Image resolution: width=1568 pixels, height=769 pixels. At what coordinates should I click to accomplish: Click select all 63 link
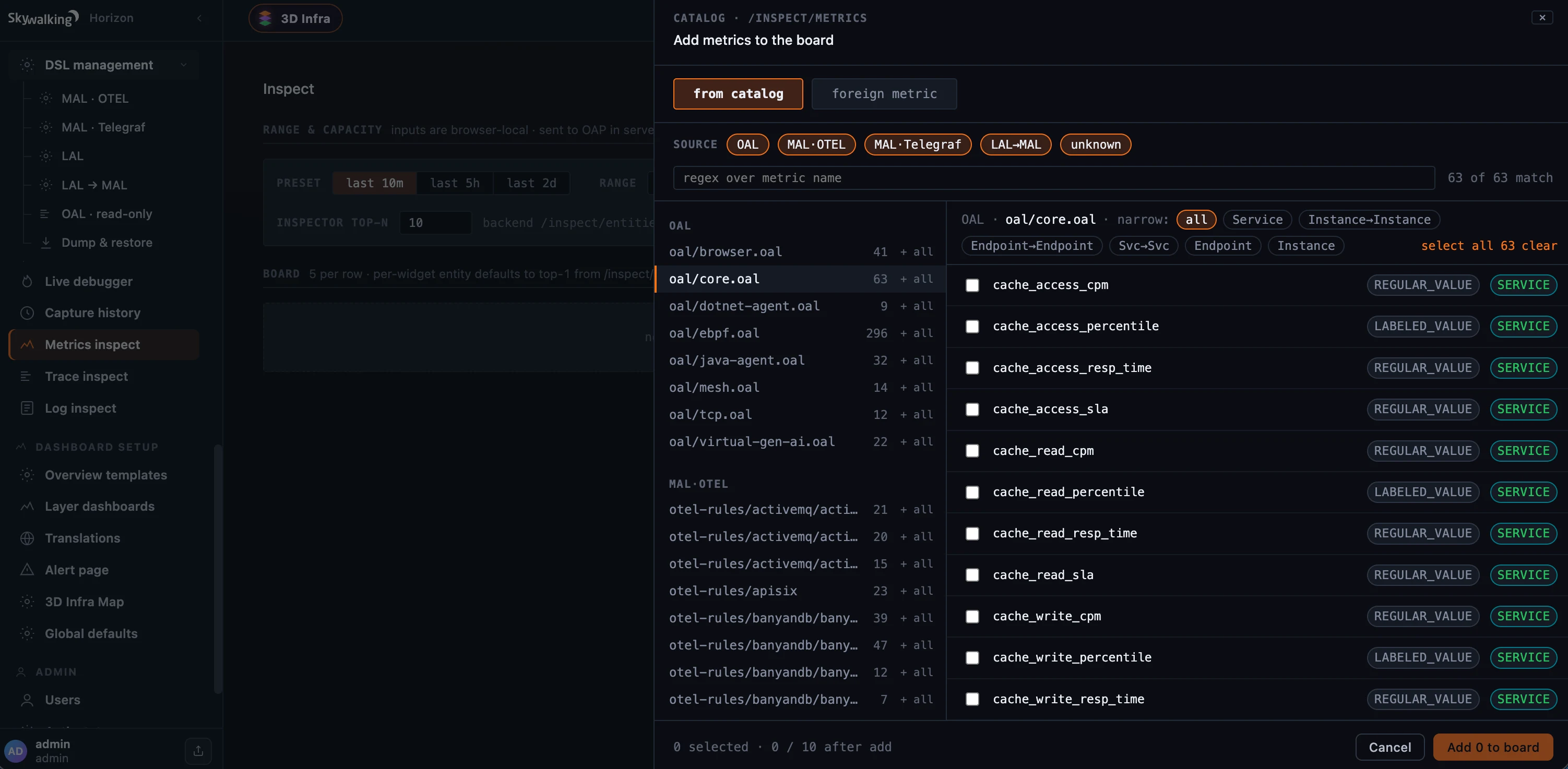(x=1468, y=245)
